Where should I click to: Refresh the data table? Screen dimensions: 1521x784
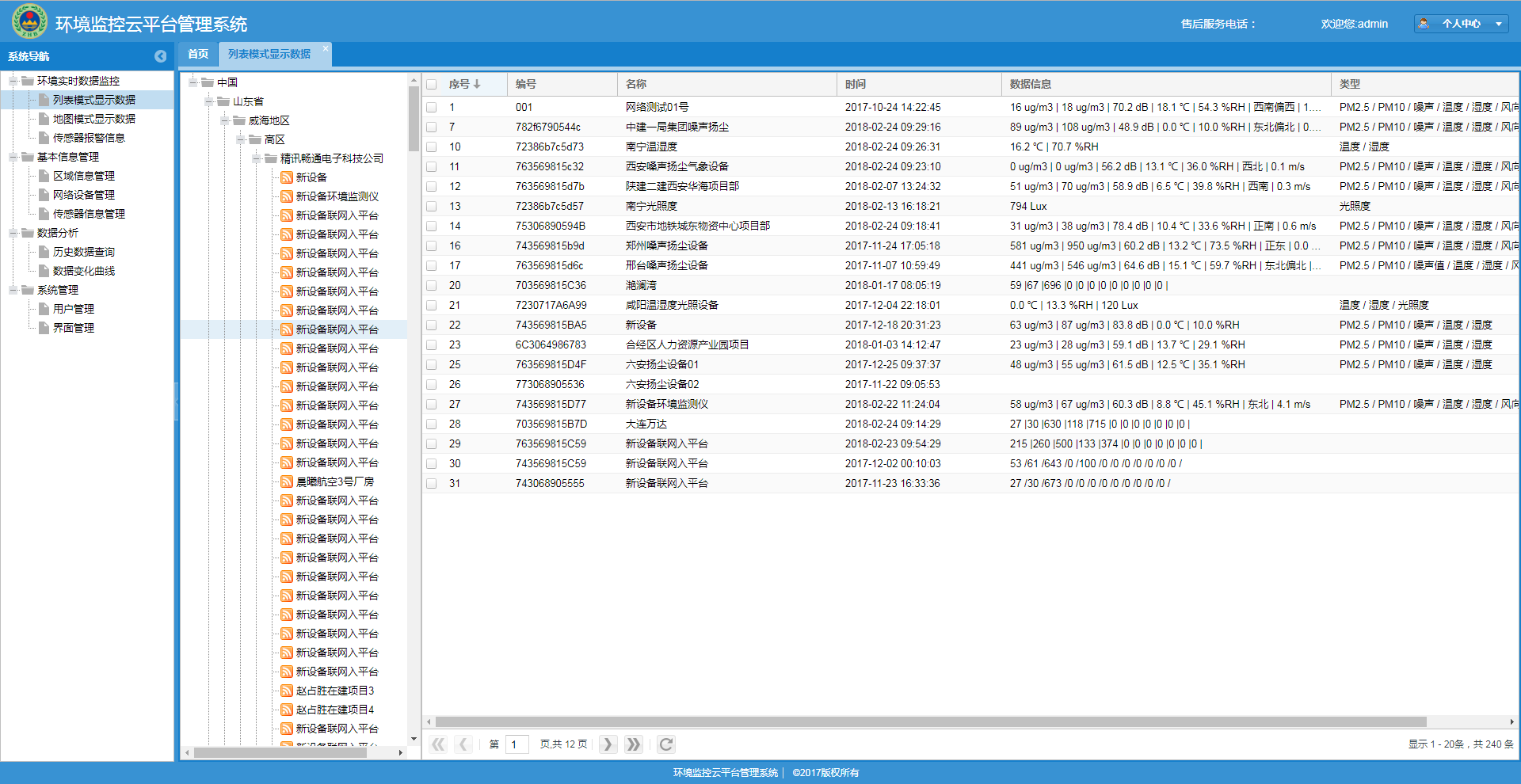[666, 744]
